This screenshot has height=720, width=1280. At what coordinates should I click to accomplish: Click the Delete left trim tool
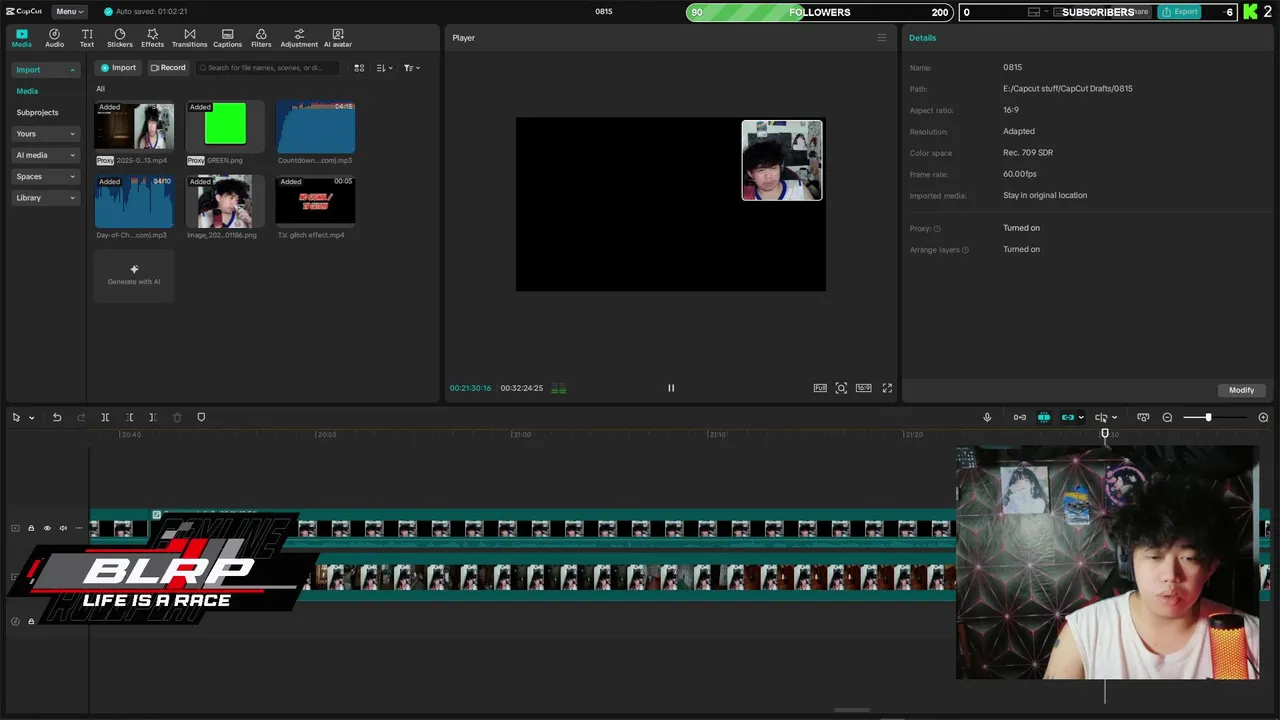(129, 417)
